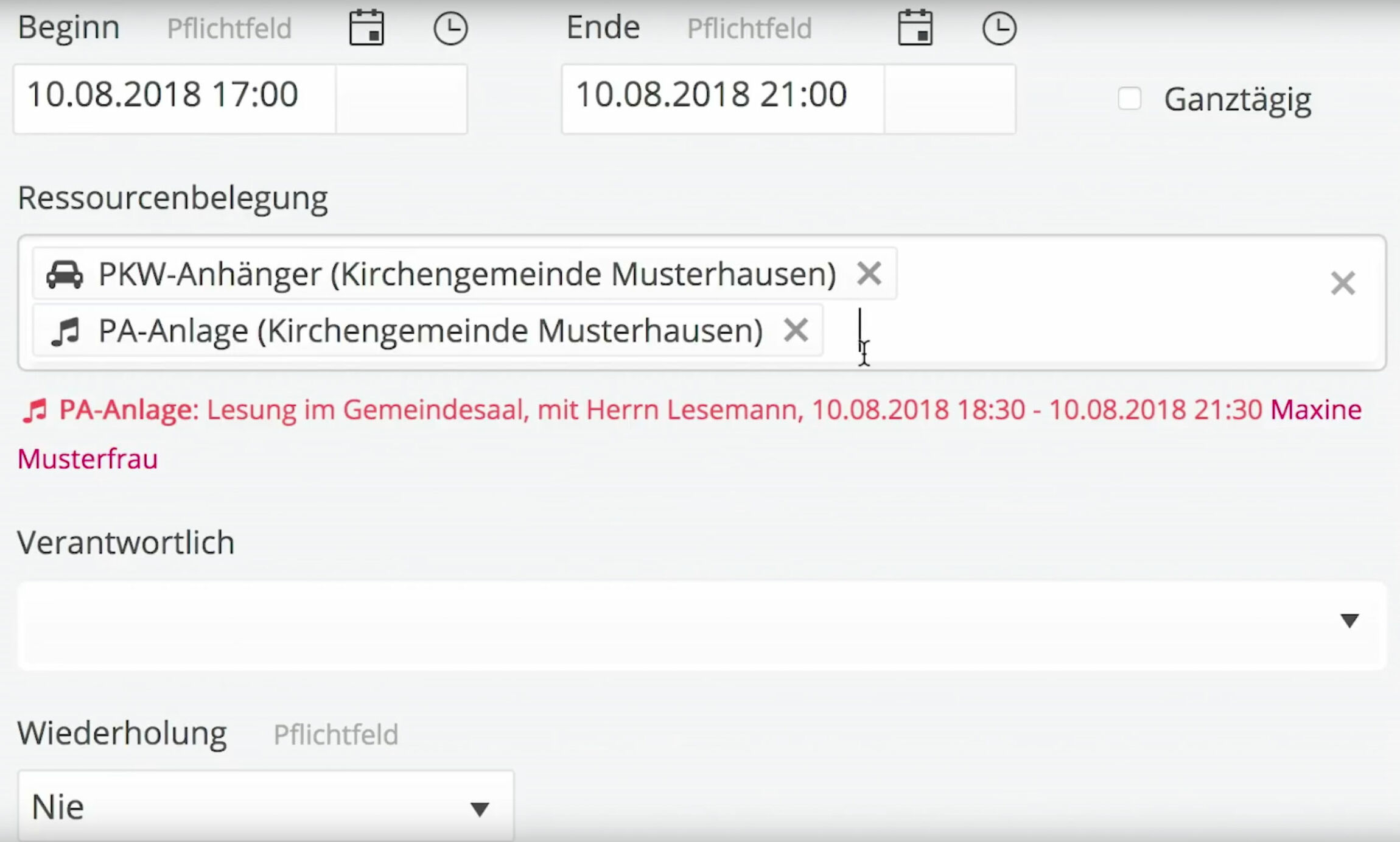The height and width of the screenshot is (842, 1400).
Task: Click the Wiederholung dropdown arrow
Action: pos(480,809)
